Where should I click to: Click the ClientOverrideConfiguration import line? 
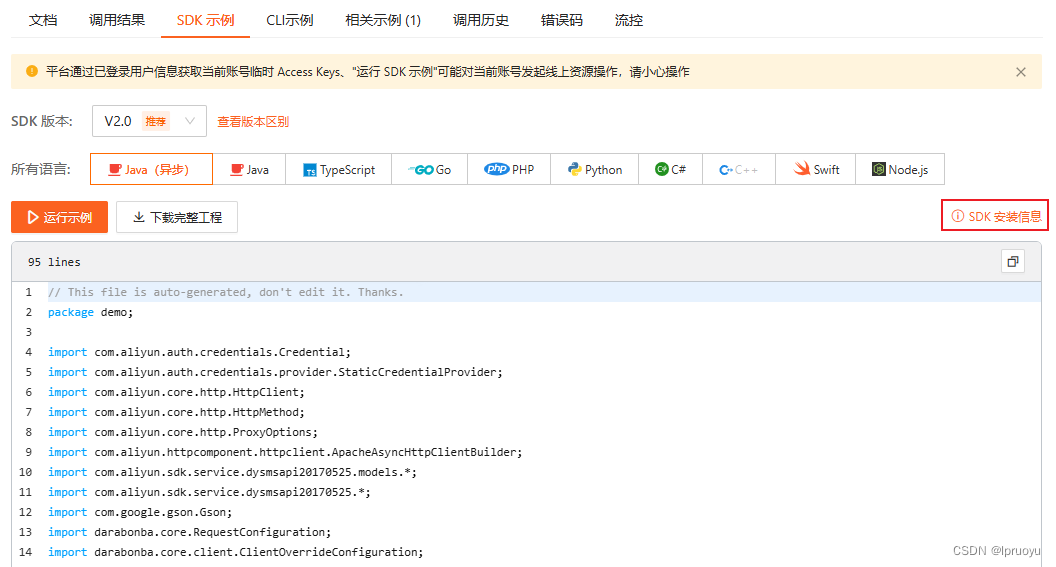pyautogui.click(x=236, y=552)
